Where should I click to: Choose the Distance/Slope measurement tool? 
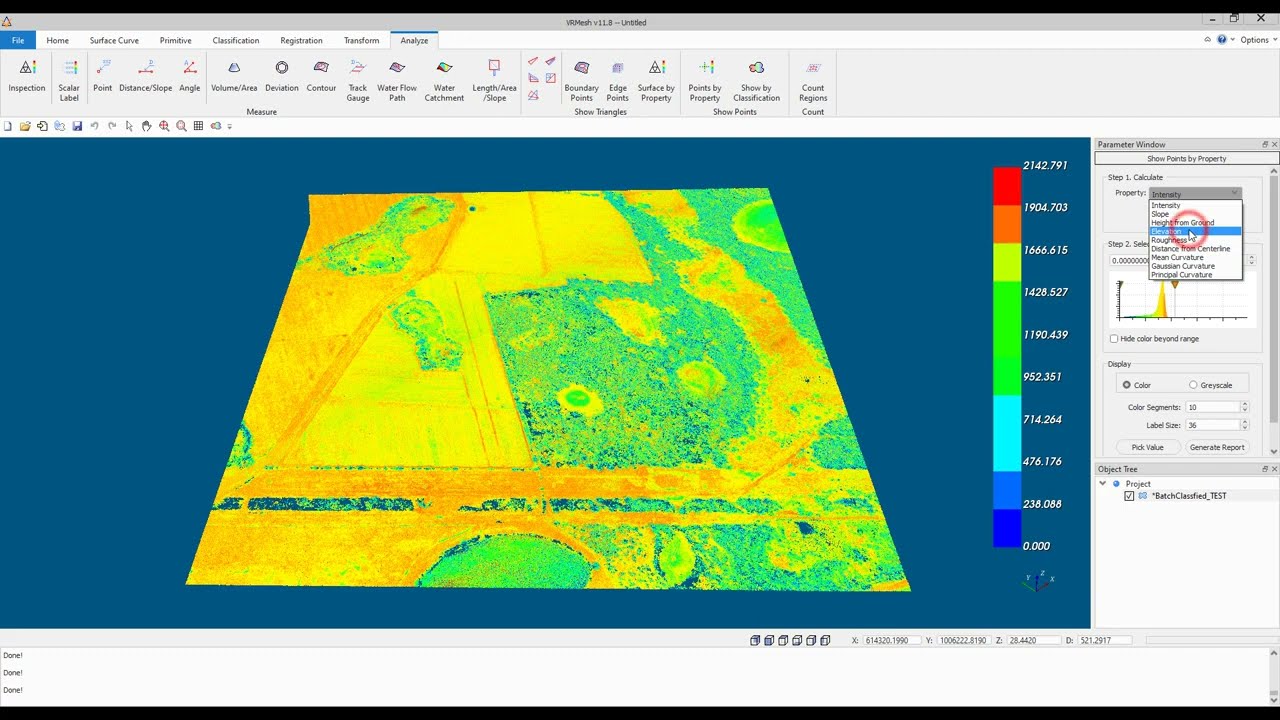146,78
